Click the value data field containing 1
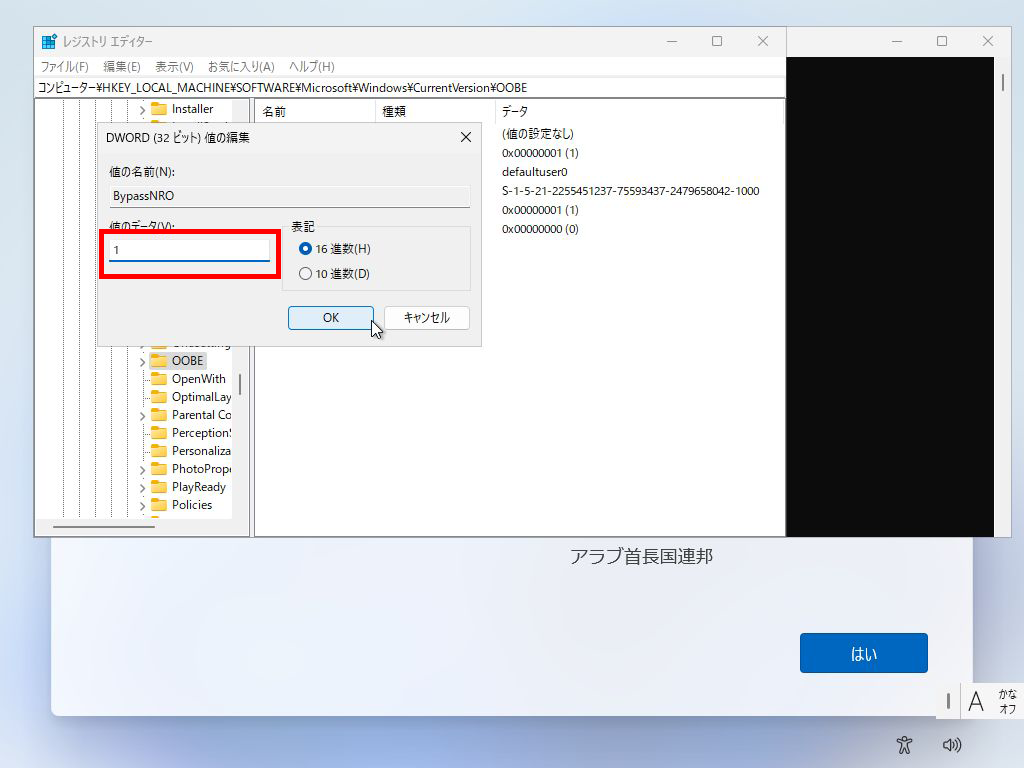Viewport: 1024px width, 768px height. click(x=189, y=250)
